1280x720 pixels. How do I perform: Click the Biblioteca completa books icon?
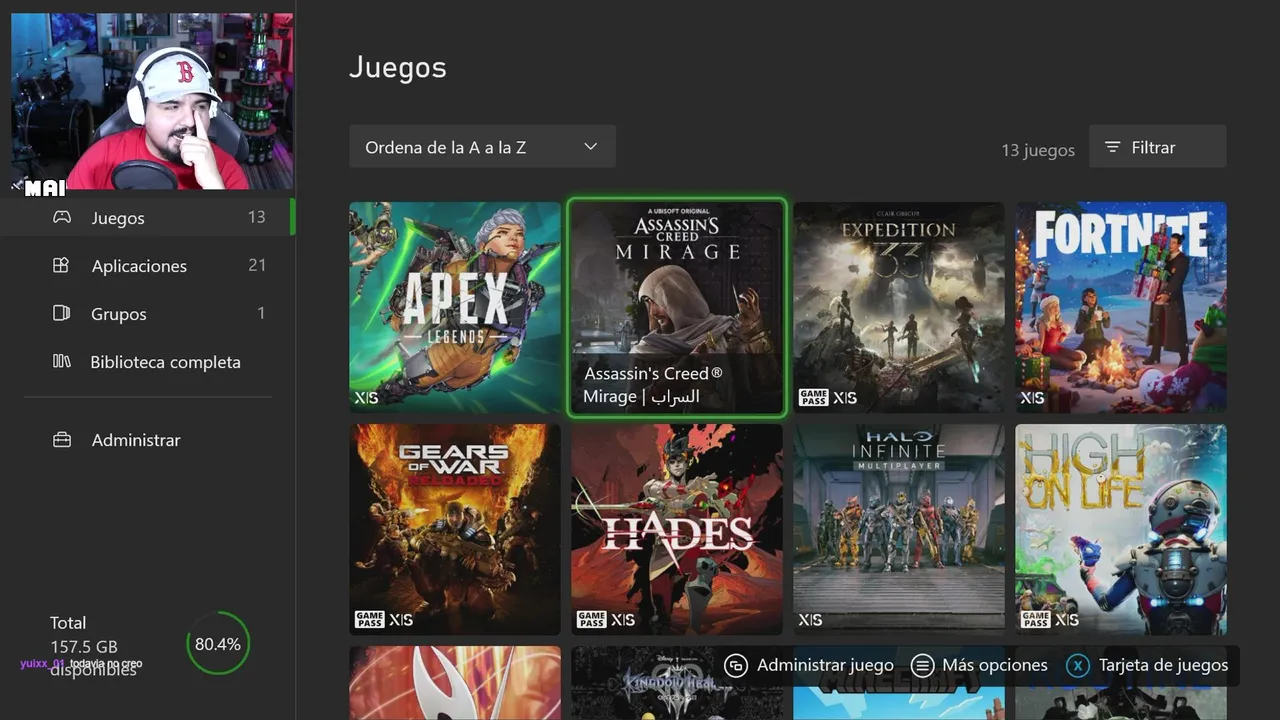(x=62, y=361)
